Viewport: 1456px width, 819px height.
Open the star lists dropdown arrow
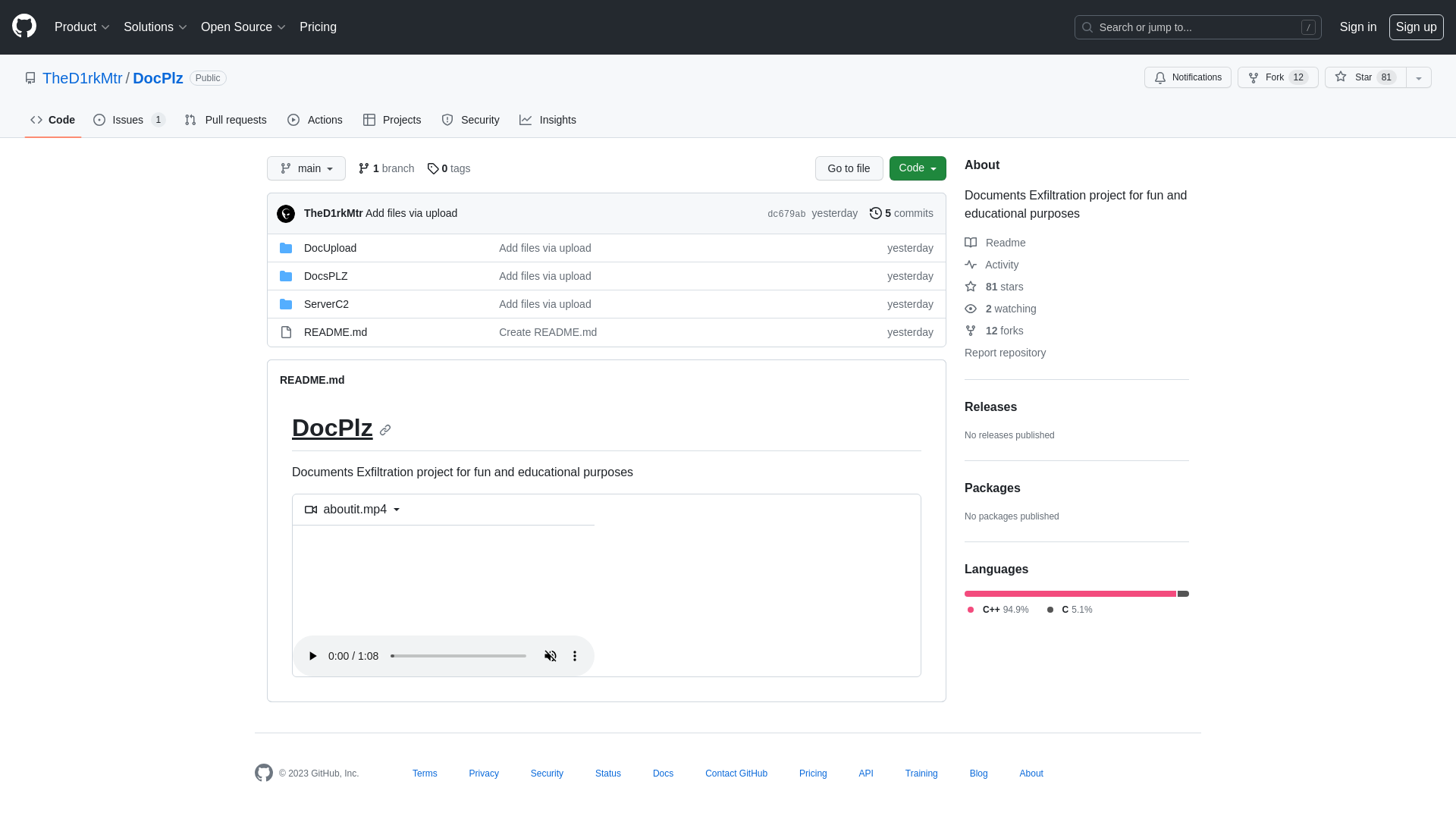click(x=1419, y=77)
